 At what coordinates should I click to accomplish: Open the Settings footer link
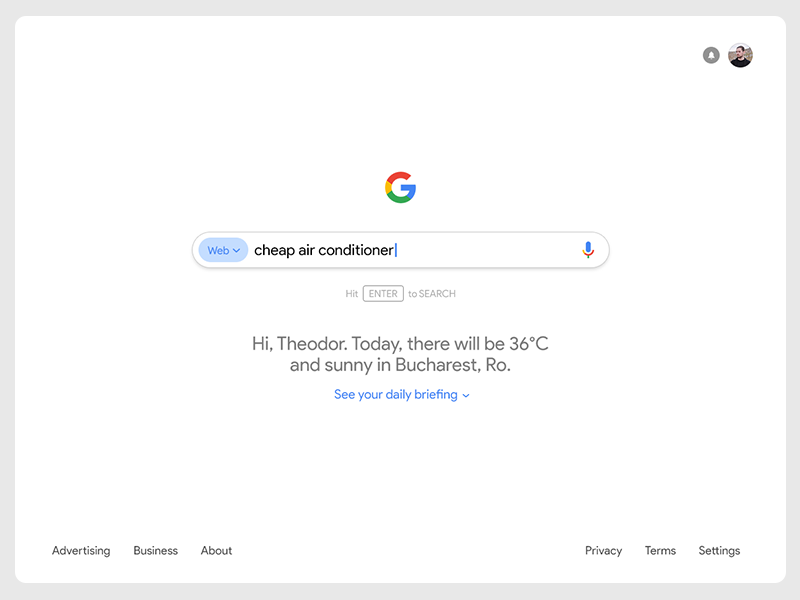719,551
